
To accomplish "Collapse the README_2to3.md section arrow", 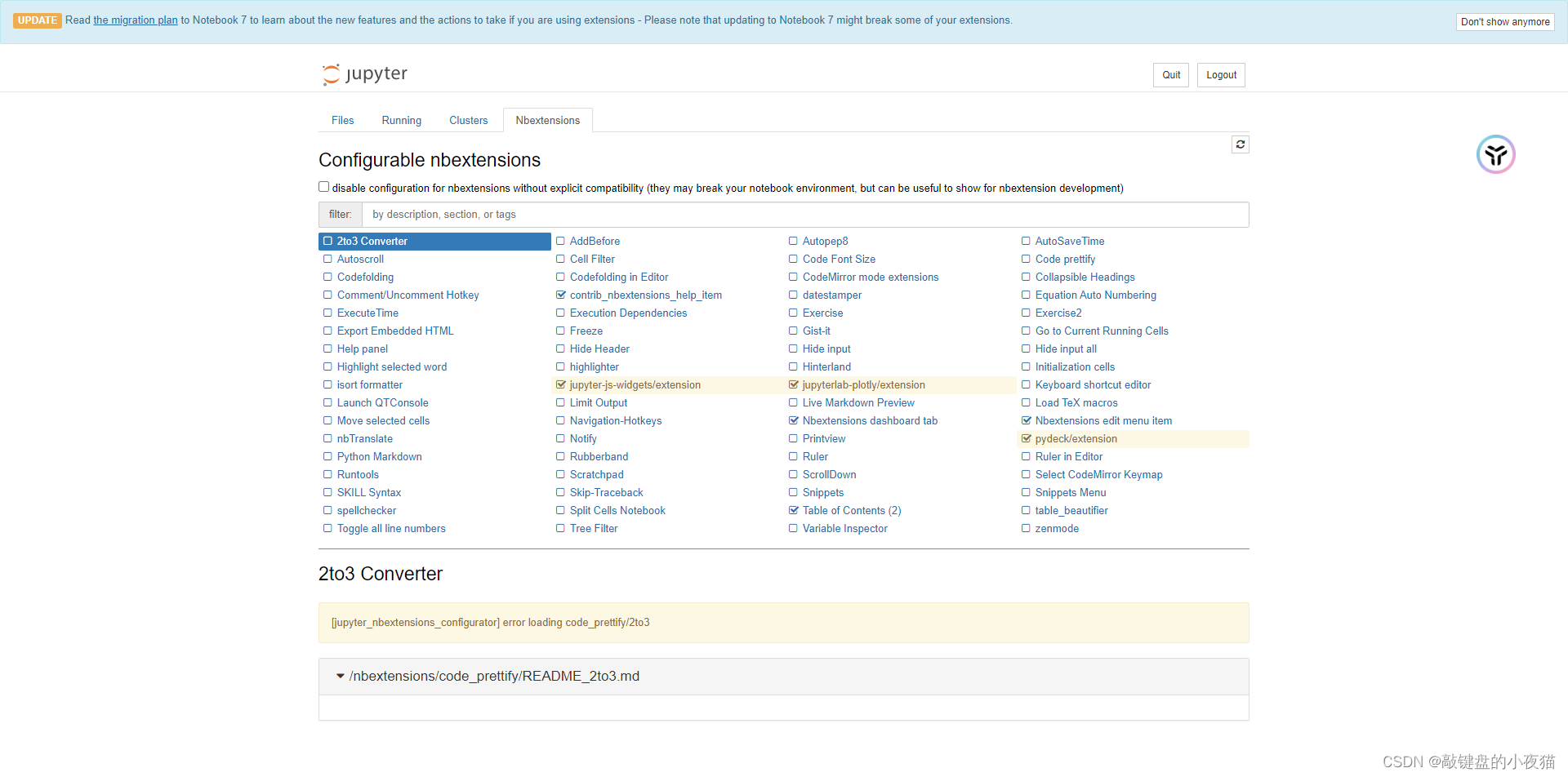I will [341, 677].
